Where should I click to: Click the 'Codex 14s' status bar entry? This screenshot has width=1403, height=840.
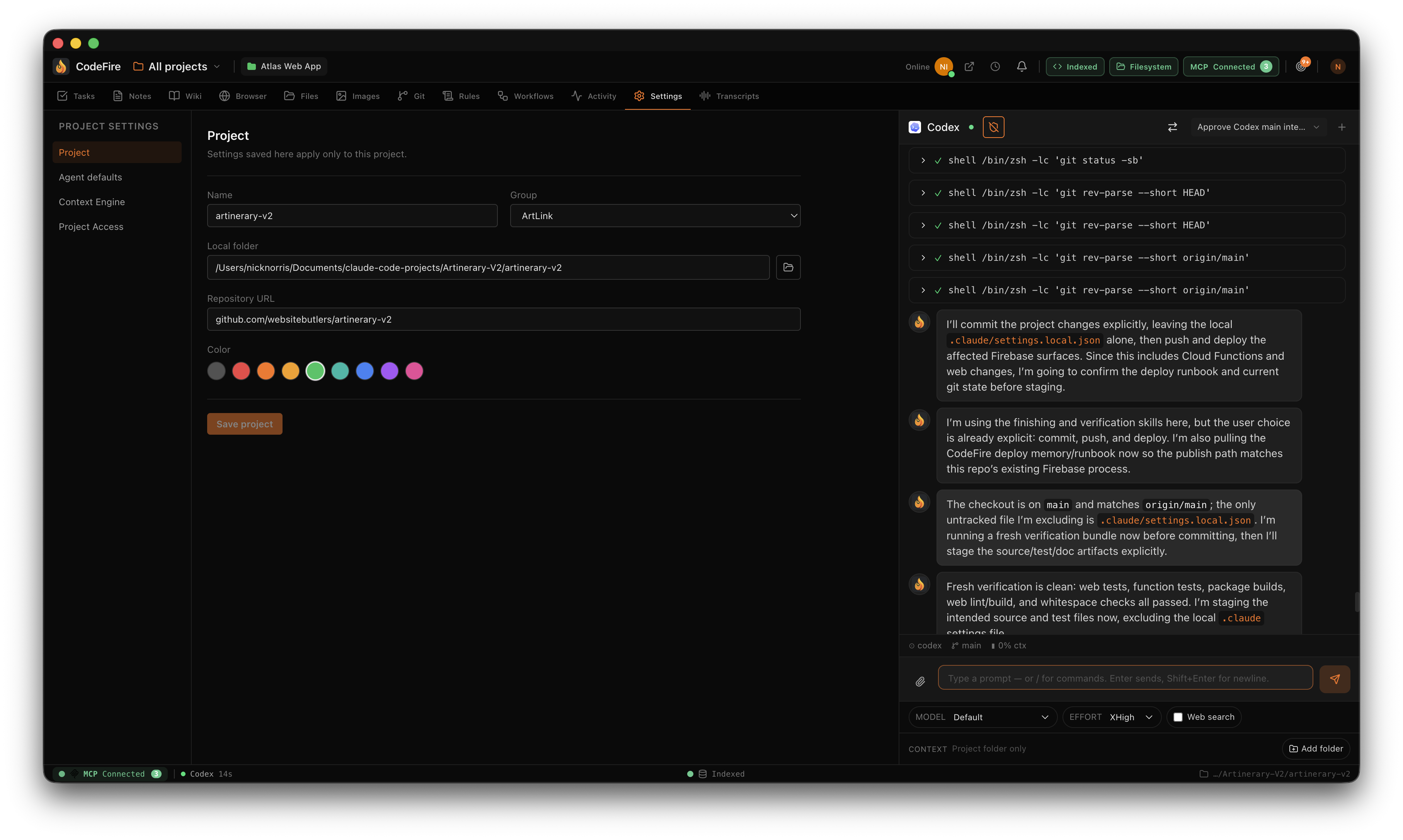[206, 774]
